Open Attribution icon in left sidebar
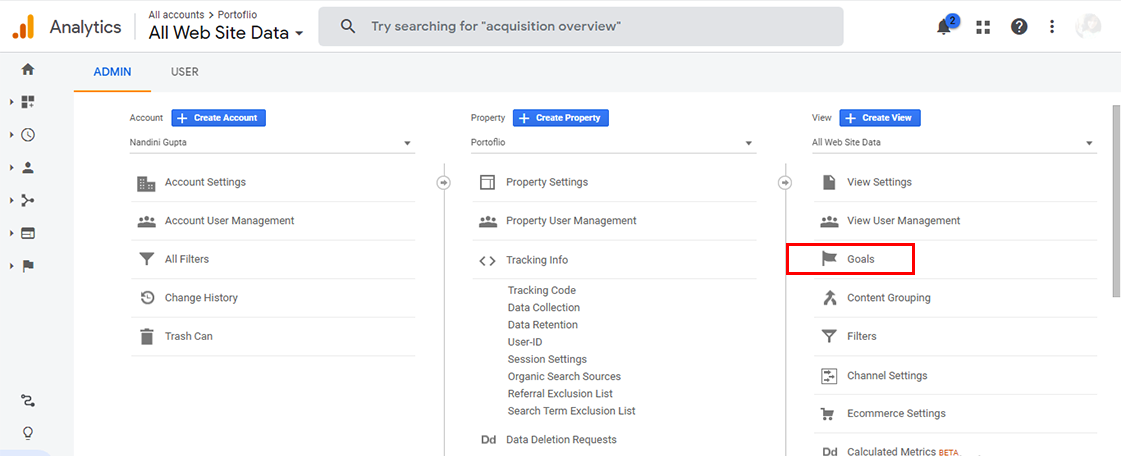The width and height of the screenshot is (1121, 456). [x=28, y=401]
